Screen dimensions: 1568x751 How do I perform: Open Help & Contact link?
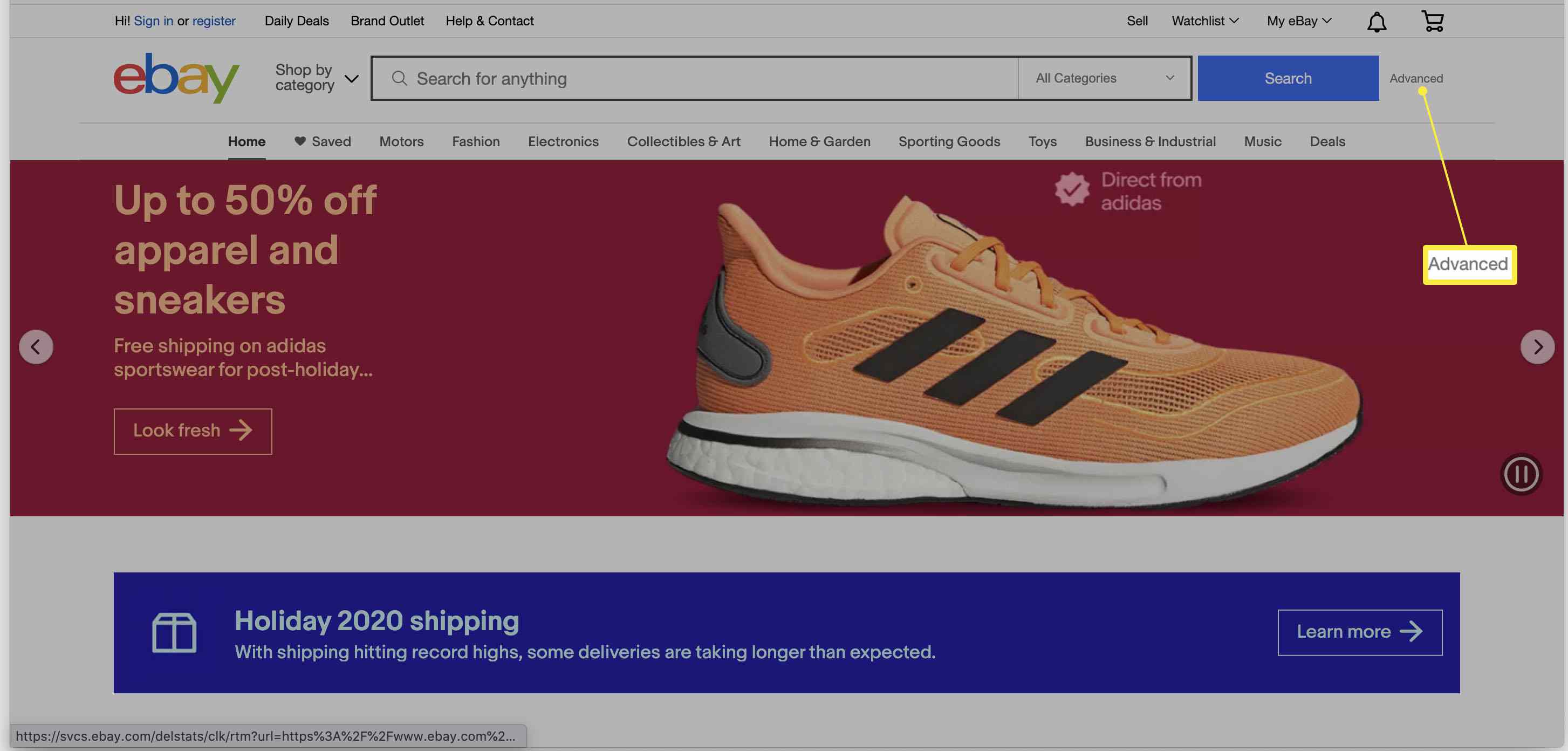[x=489, y=21]
